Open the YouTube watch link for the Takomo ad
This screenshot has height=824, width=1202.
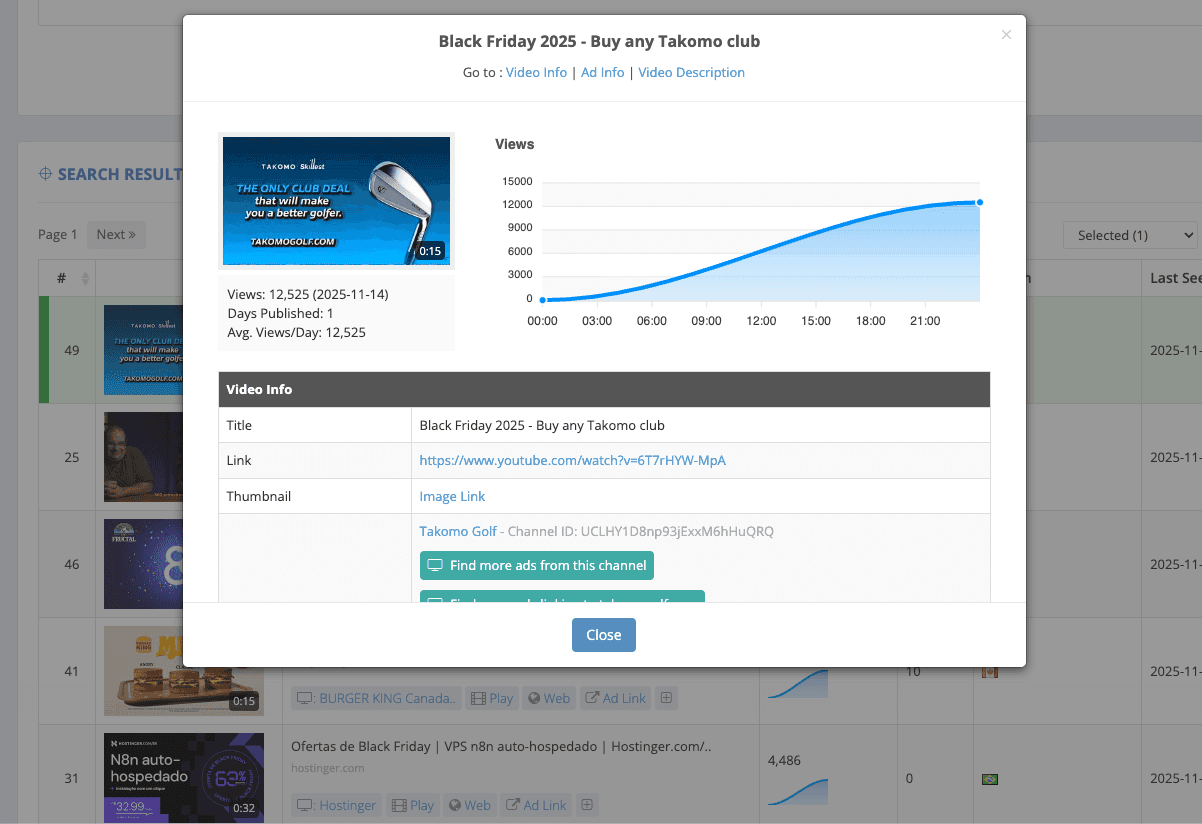tap(572, 460)
